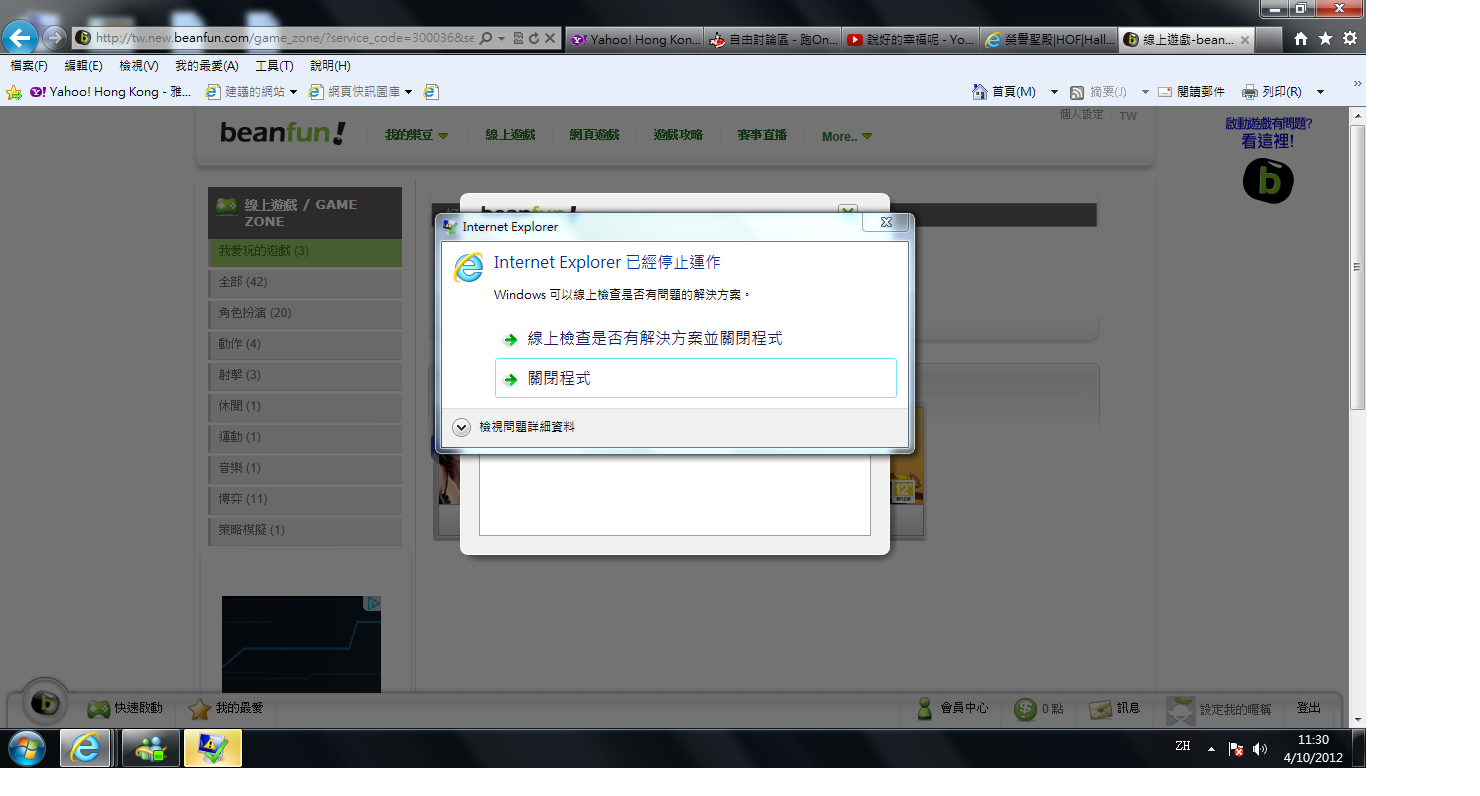This screenshot has height=796, width=1480.
Task: Click 關閉程式 to close the program
Action: tap(696, 379)
